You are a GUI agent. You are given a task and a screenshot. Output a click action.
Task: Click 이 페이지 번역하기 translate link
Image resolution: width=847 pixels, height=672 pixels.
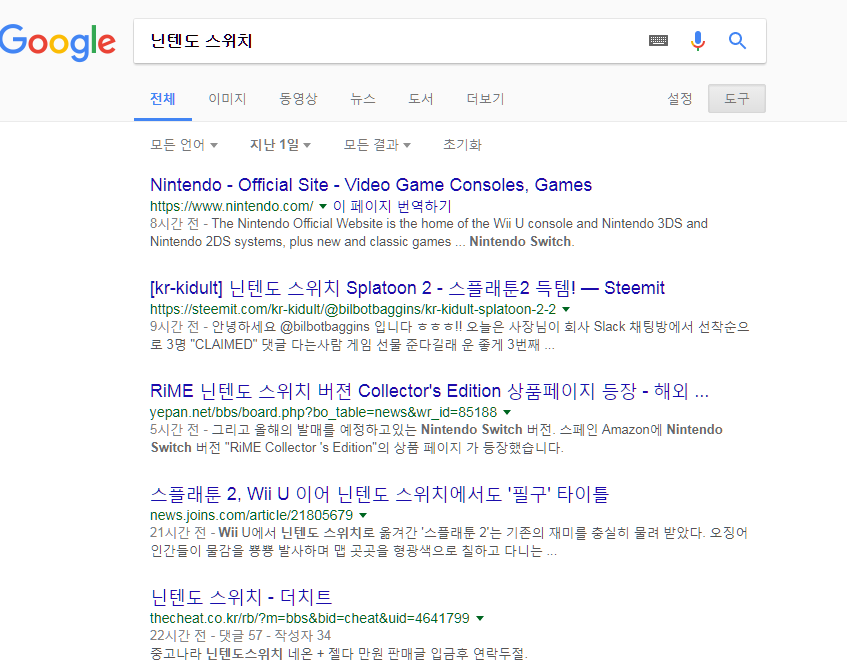point(392,206)
